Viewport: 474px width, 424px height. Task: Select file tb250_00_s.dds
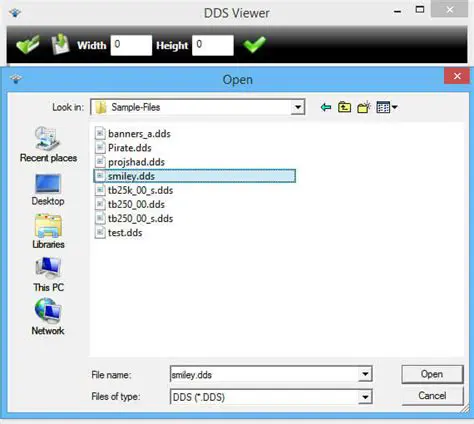click(x=140, y=219)
